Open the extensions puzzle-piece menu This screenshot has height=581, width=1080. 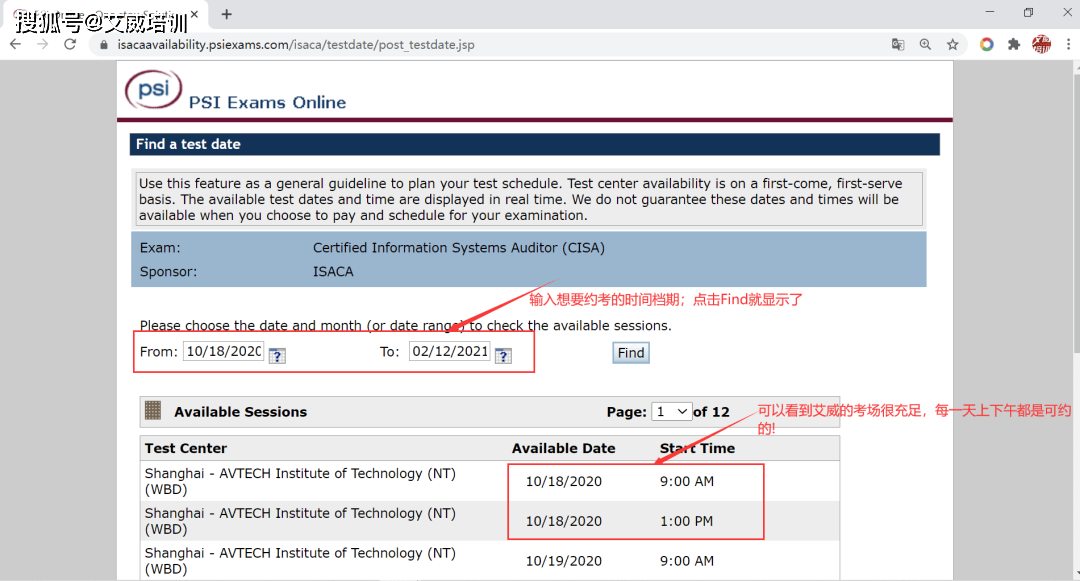1014,45
